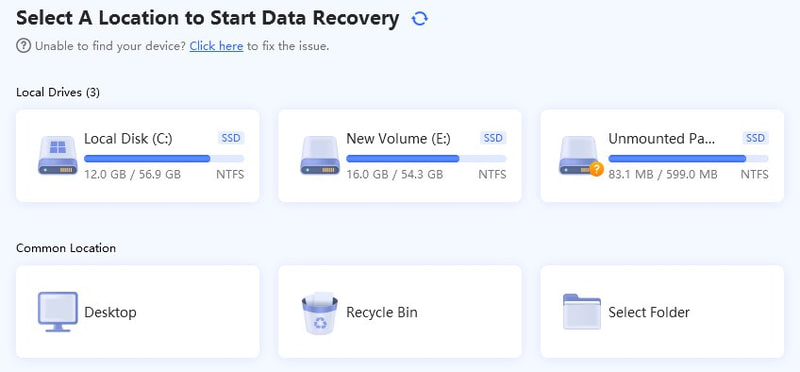800x372 pixels.
Task: Click the SSD badge on Local Disk (C:)
Action: pos(231,138)
